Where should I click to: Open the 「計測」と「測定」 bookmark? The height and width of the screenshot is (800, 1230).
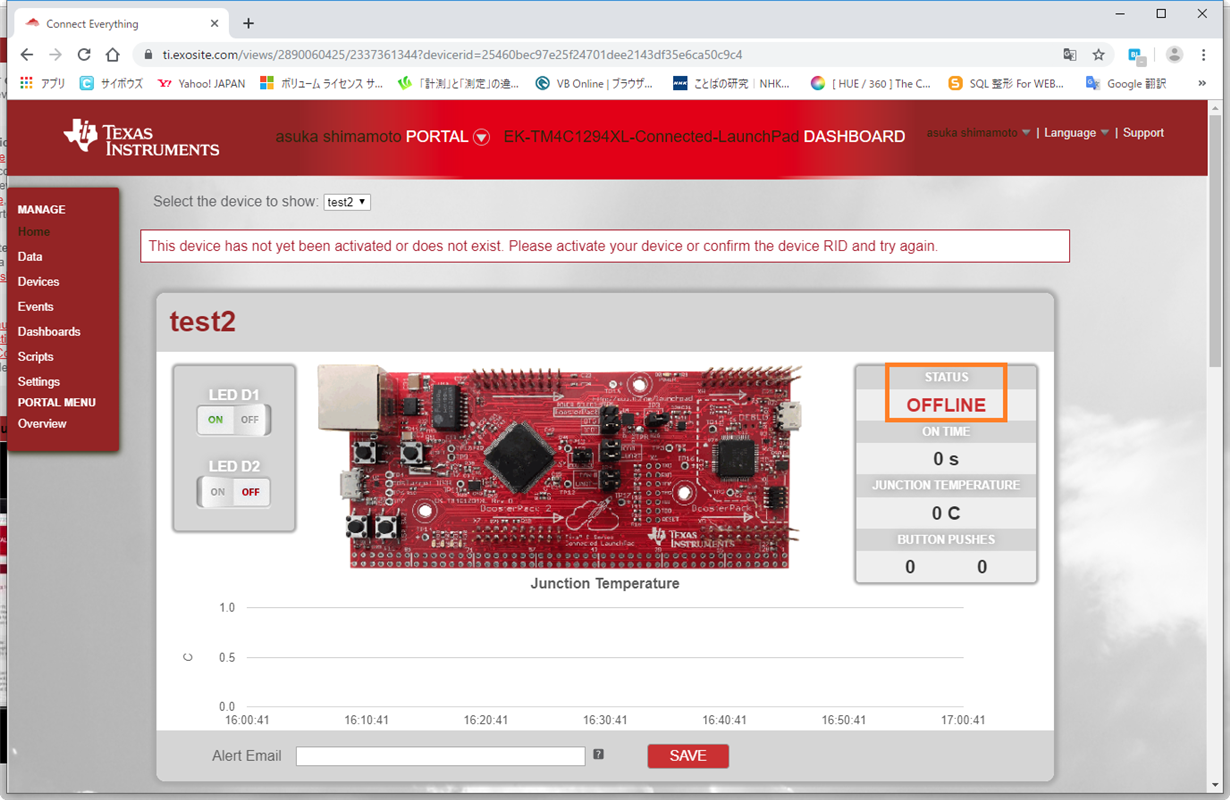click(459, 84)
